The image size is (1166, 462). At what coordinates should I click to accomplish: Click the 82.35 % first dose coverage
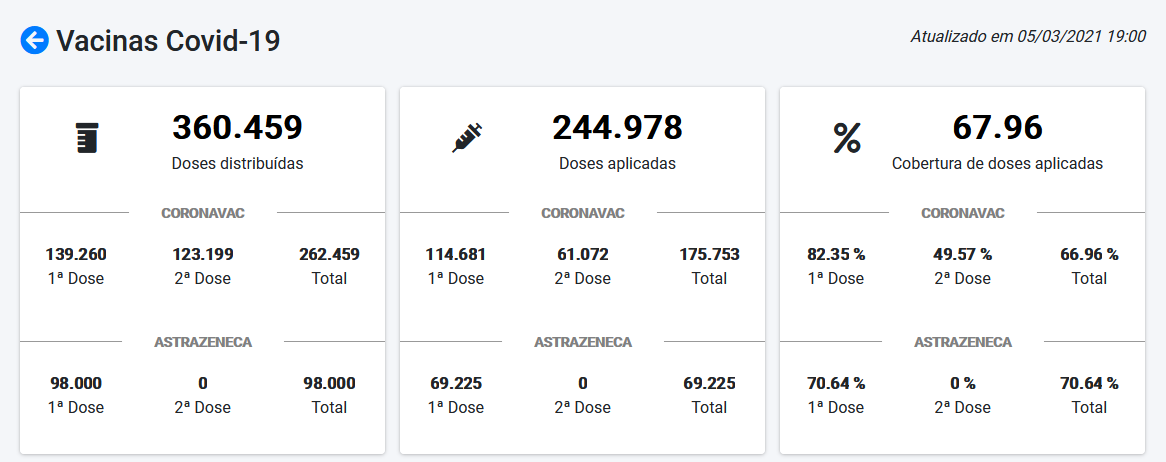click(x=836, y=254)
